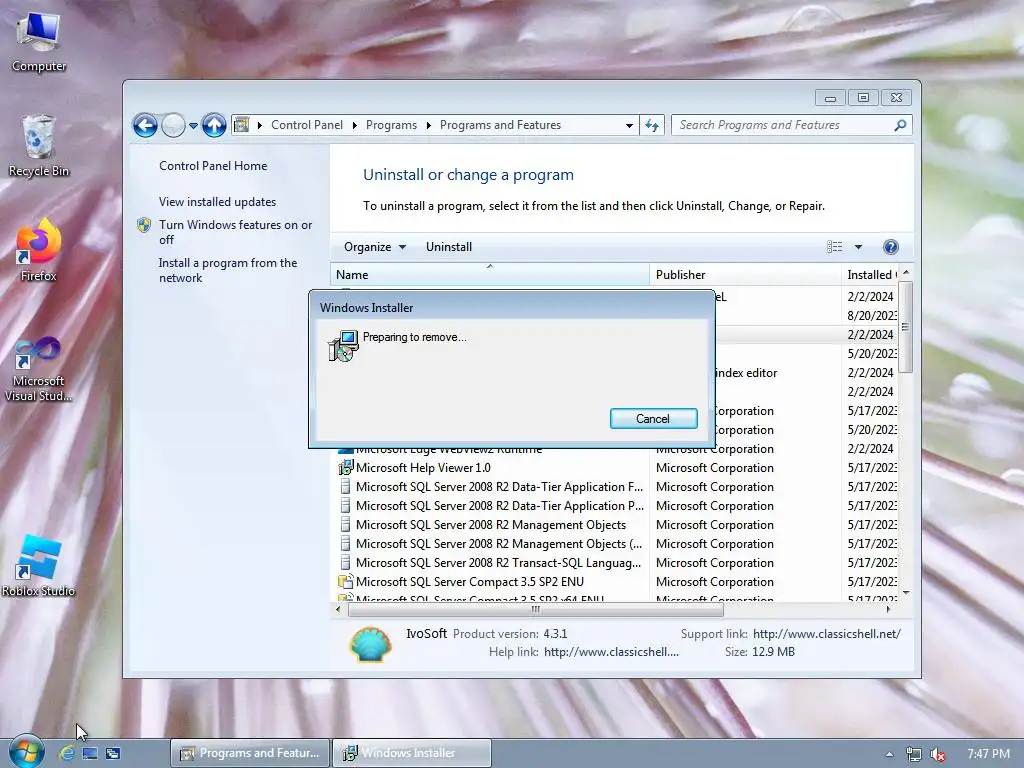This screenshot has height=768, width=1024.
Task: Click the search magnifier icon
Action: point(900,125)
